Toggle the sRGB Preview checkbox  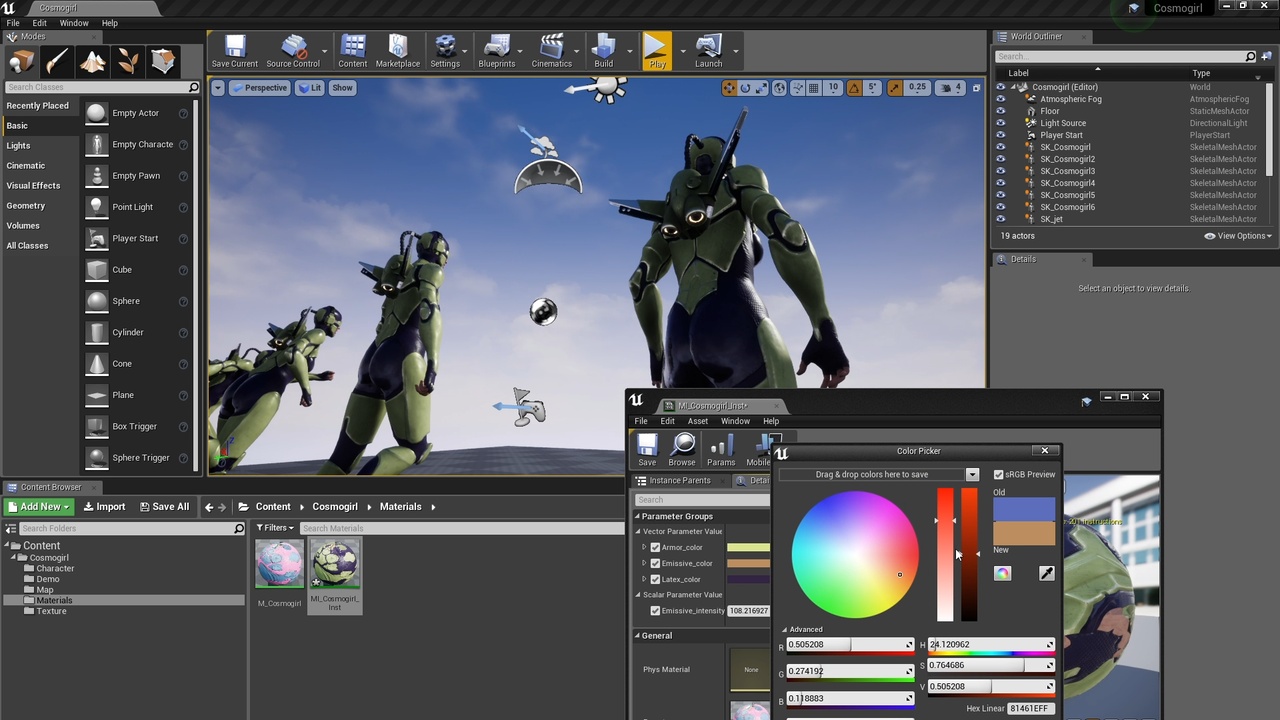(998, 474)
